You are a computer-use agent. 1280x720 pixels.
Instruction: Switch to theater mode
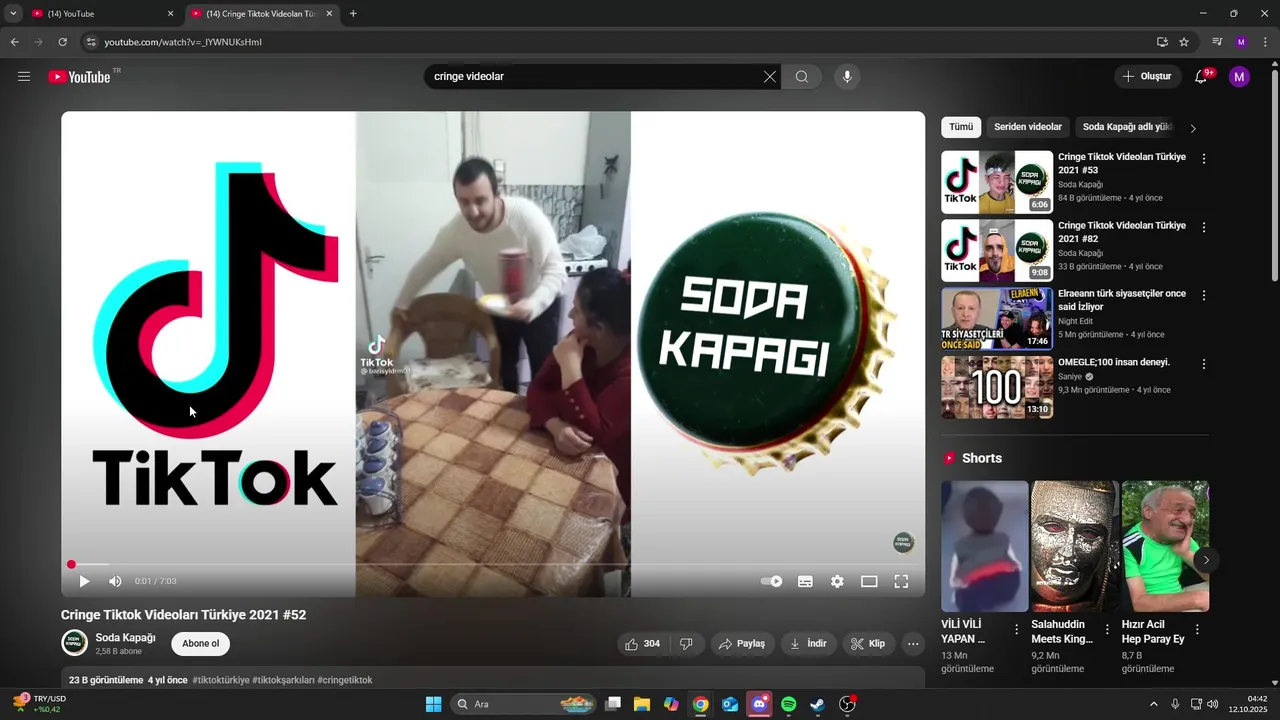pyautogui.click(x=869, y=581)
